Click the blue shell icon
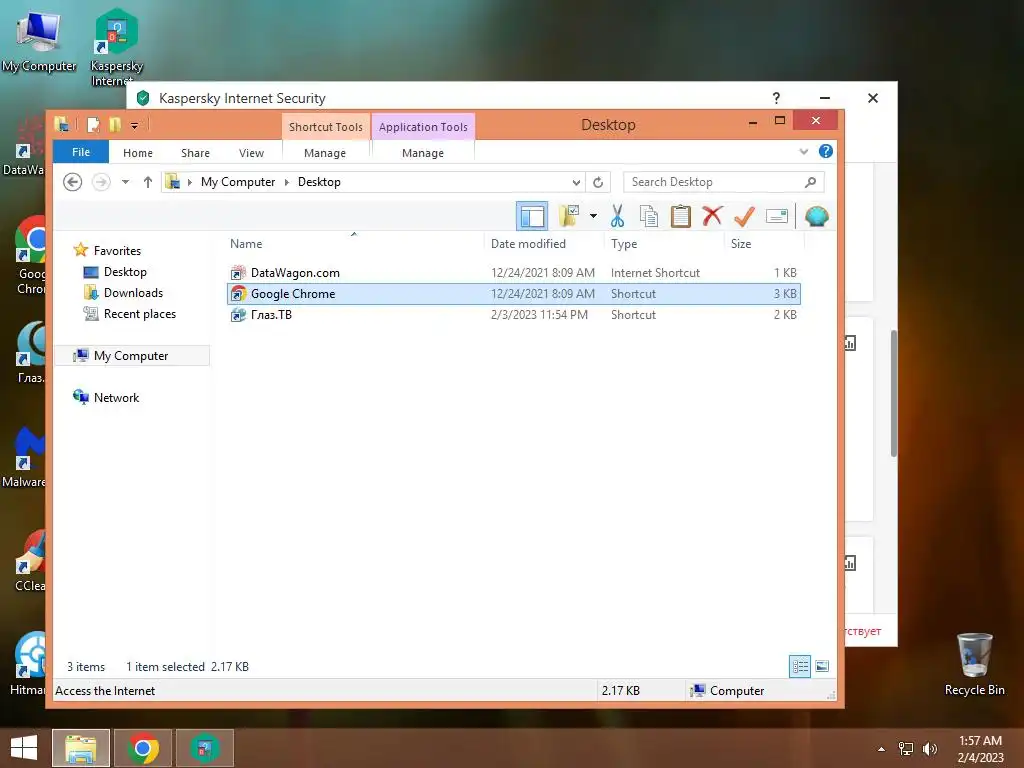Image resolution: width=1024 pixels, height=768 pixels. (x=816, y=216)
